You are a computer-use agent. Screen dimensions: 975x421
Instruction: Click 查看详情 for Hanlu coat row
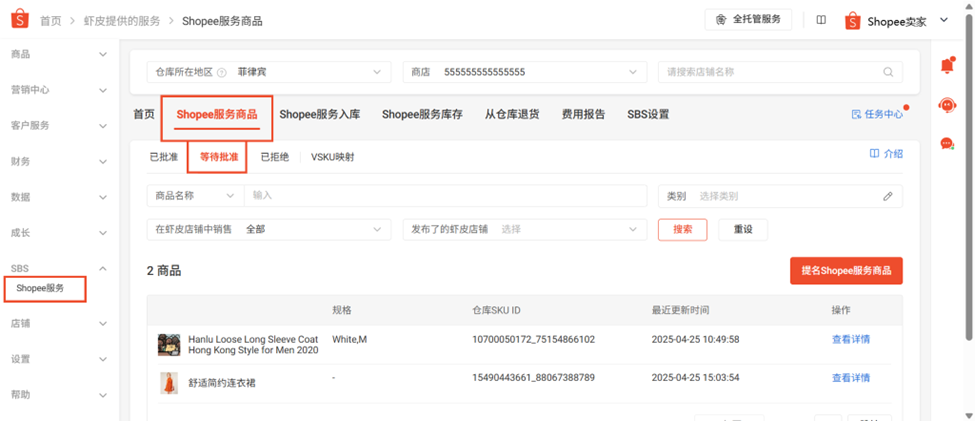coord(851,340)
